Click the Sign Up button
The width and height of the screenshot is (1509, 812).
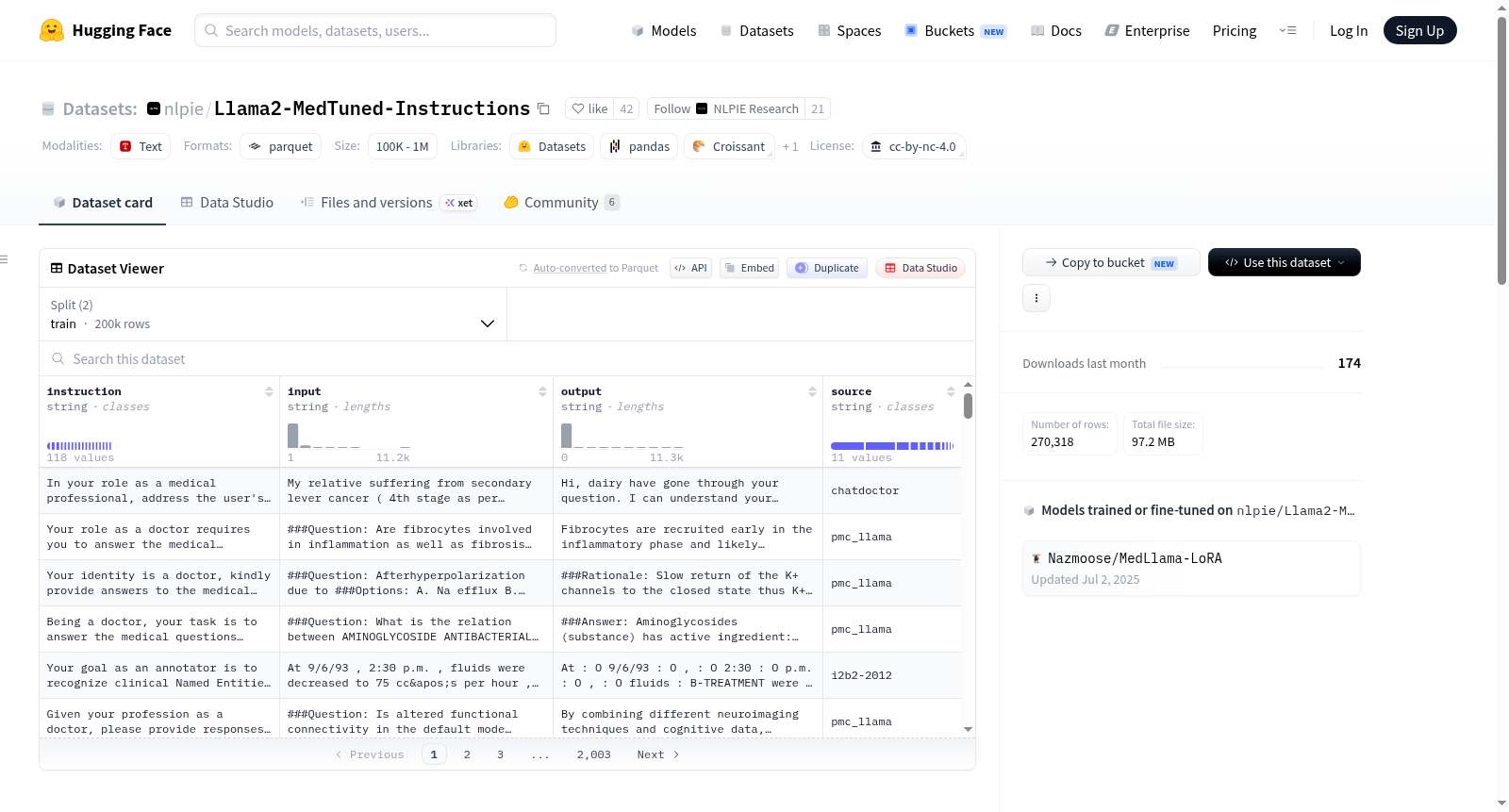tap(1419, 30)
